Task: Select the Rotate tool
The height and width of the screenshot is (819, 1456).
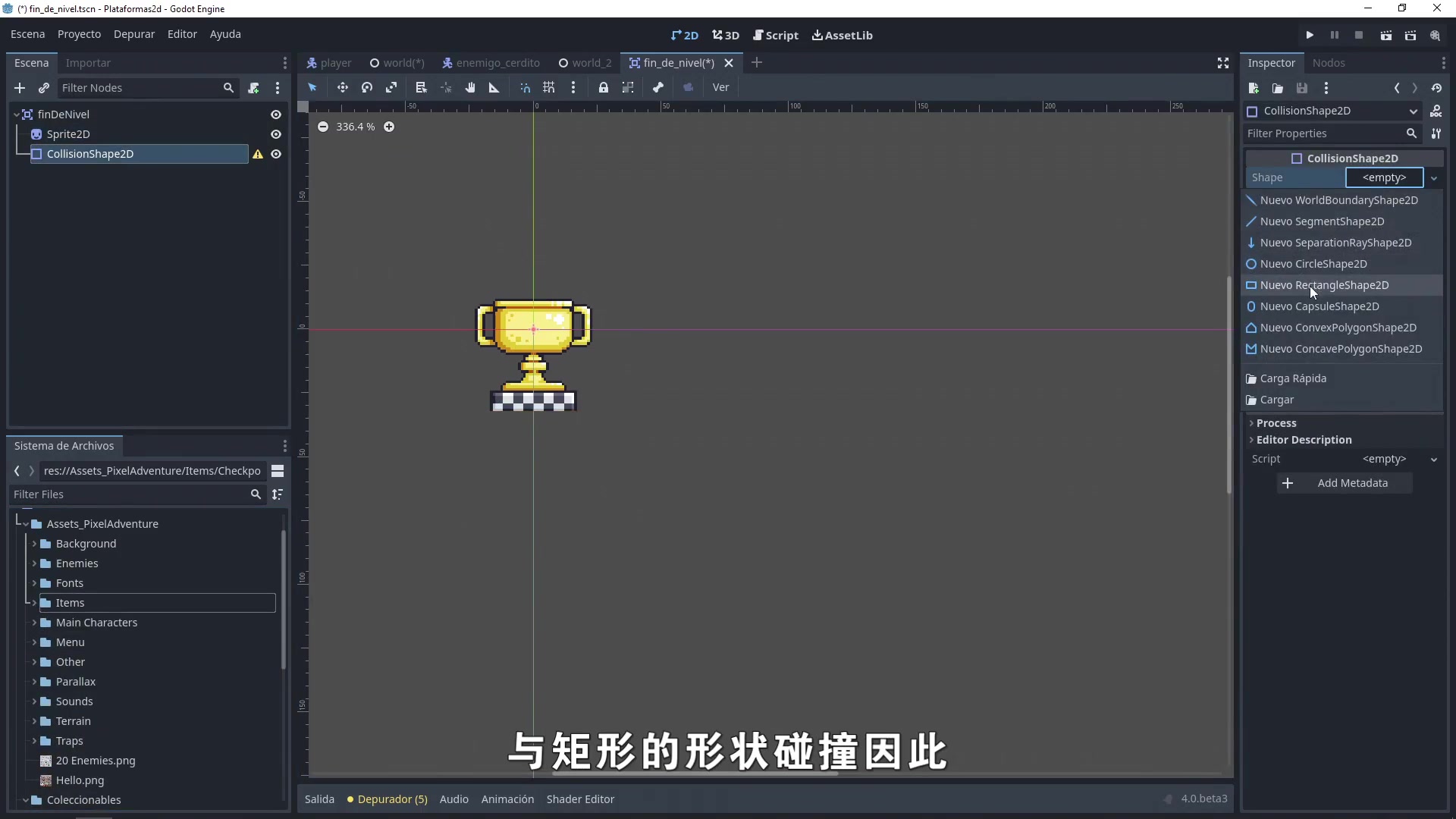Action: (367, 87)
